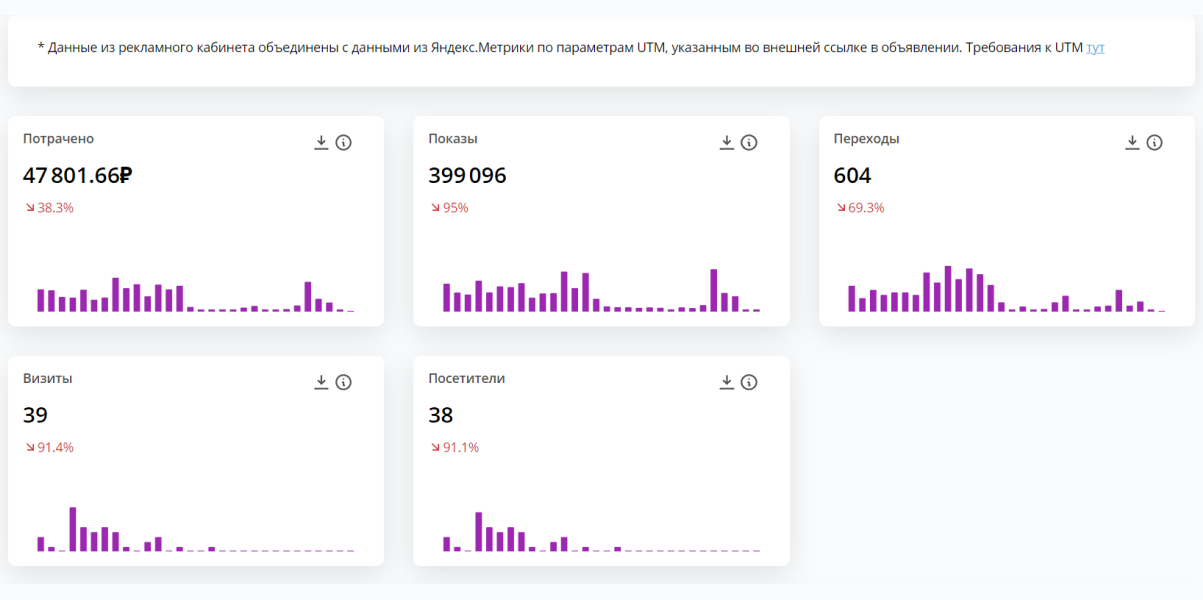Download the Потрачено card data

tap(321, 143)
